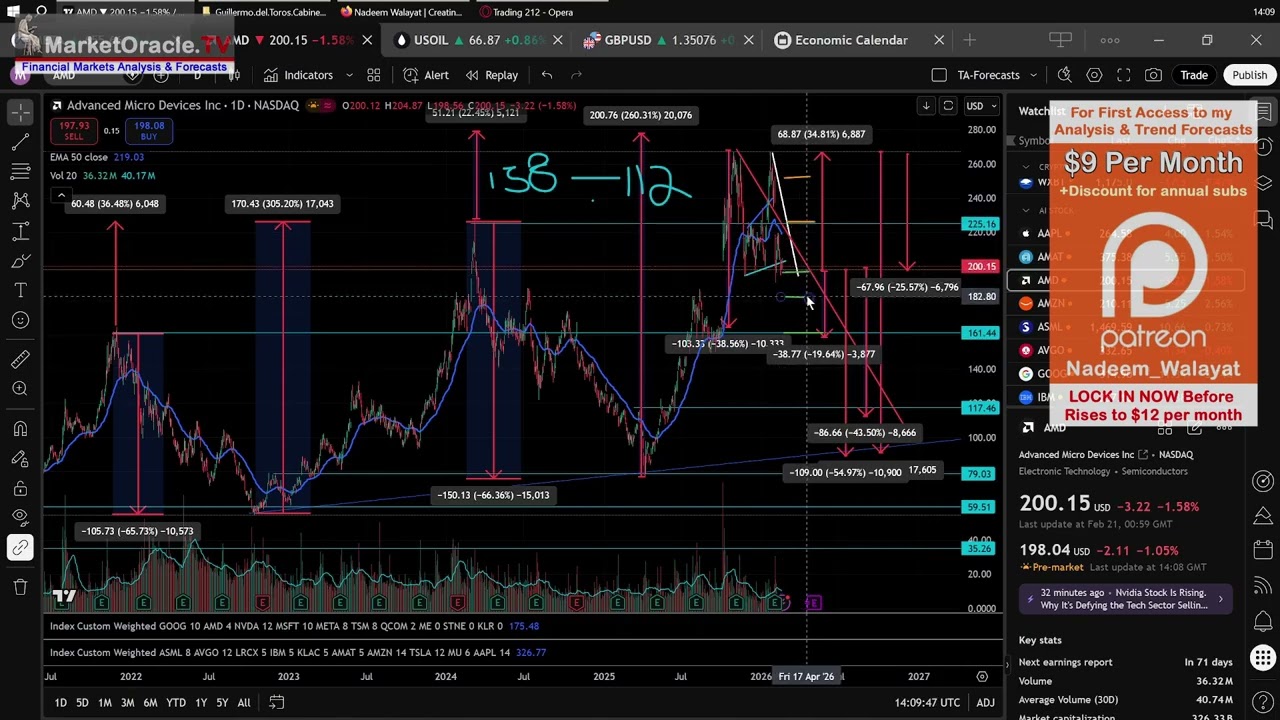Open the emoji icons tool
The height and width of the screenshot is (720, 1280).
coord(20,320)
